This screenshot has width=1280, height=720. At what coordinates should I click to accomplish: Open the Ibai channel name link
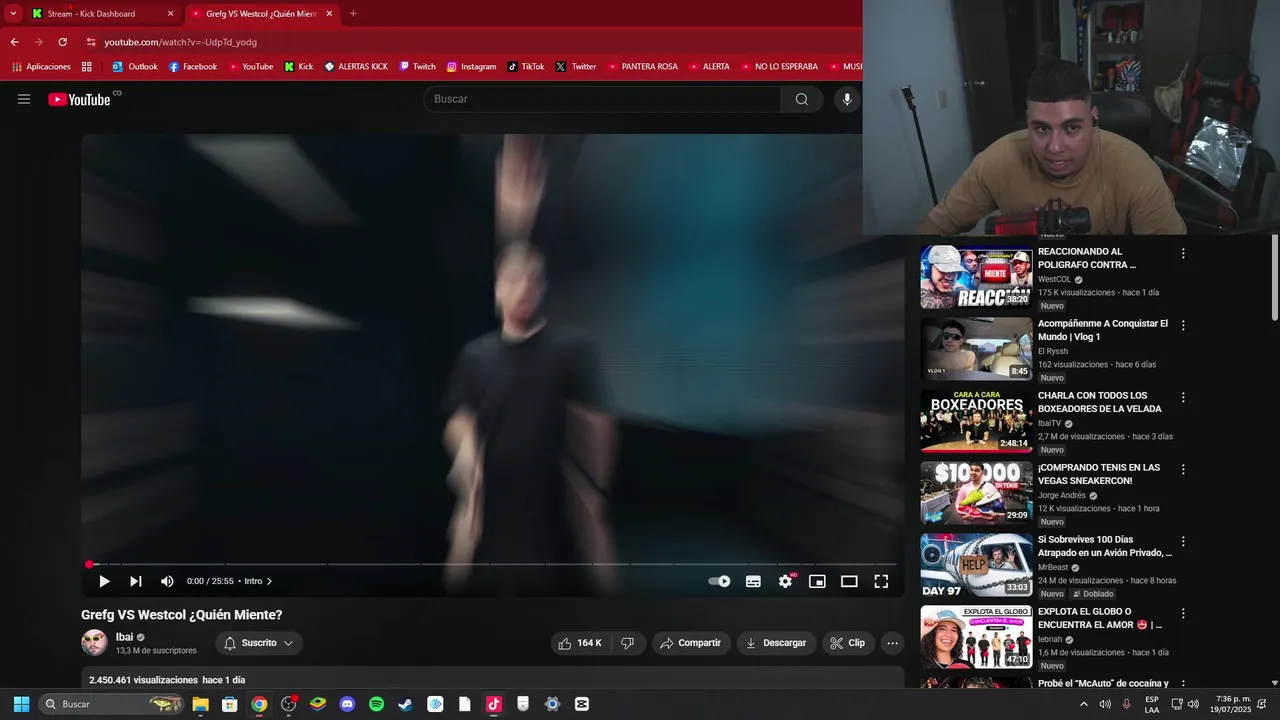124,637
